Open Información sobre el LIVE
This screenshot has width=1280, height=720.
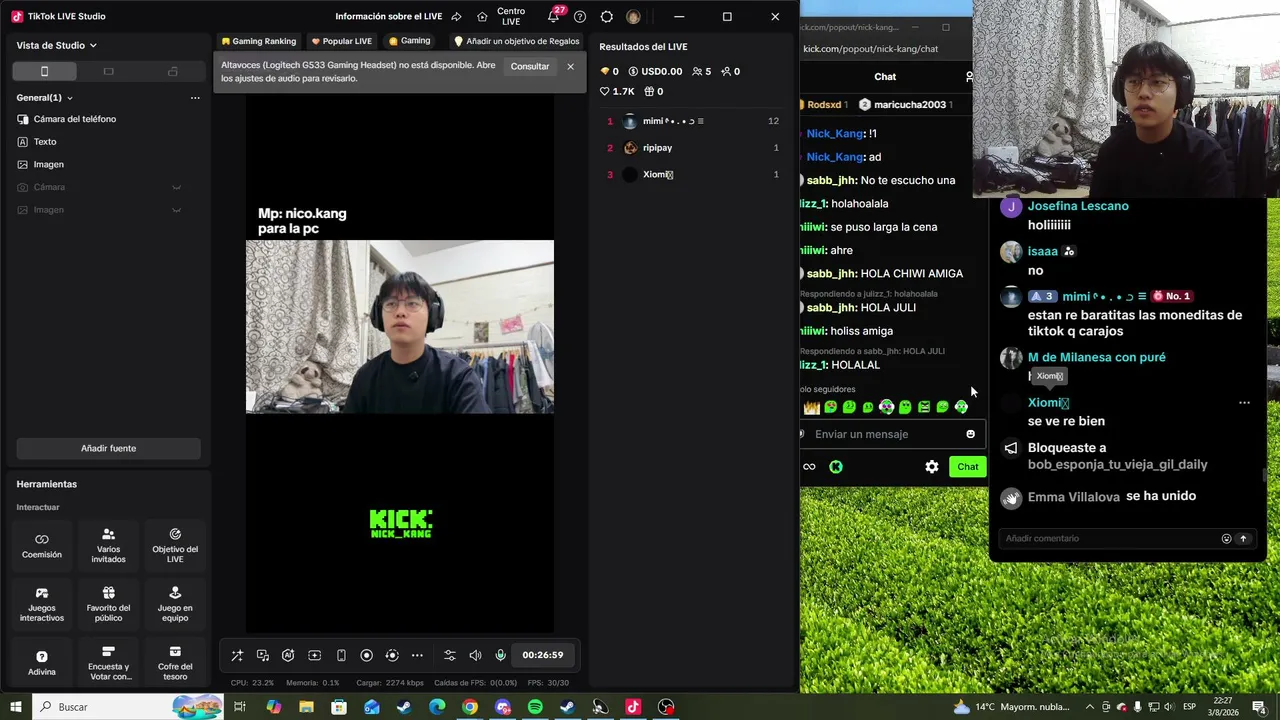388,16
